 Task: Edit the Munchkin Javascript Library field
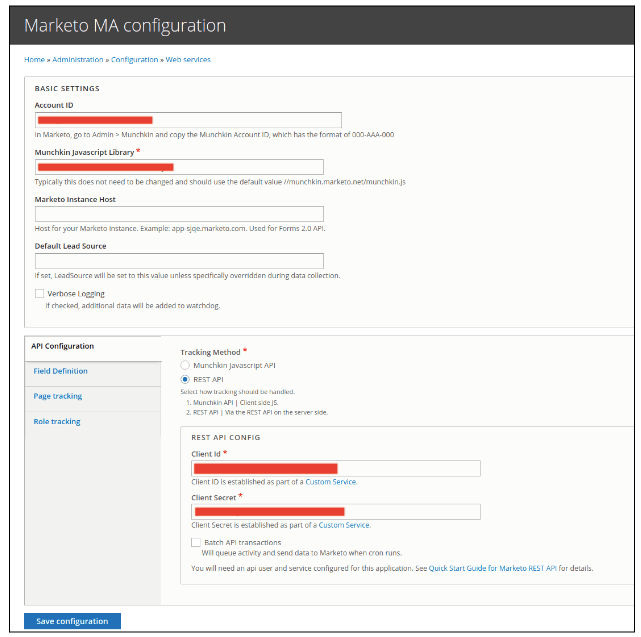(x=179, y=167)
